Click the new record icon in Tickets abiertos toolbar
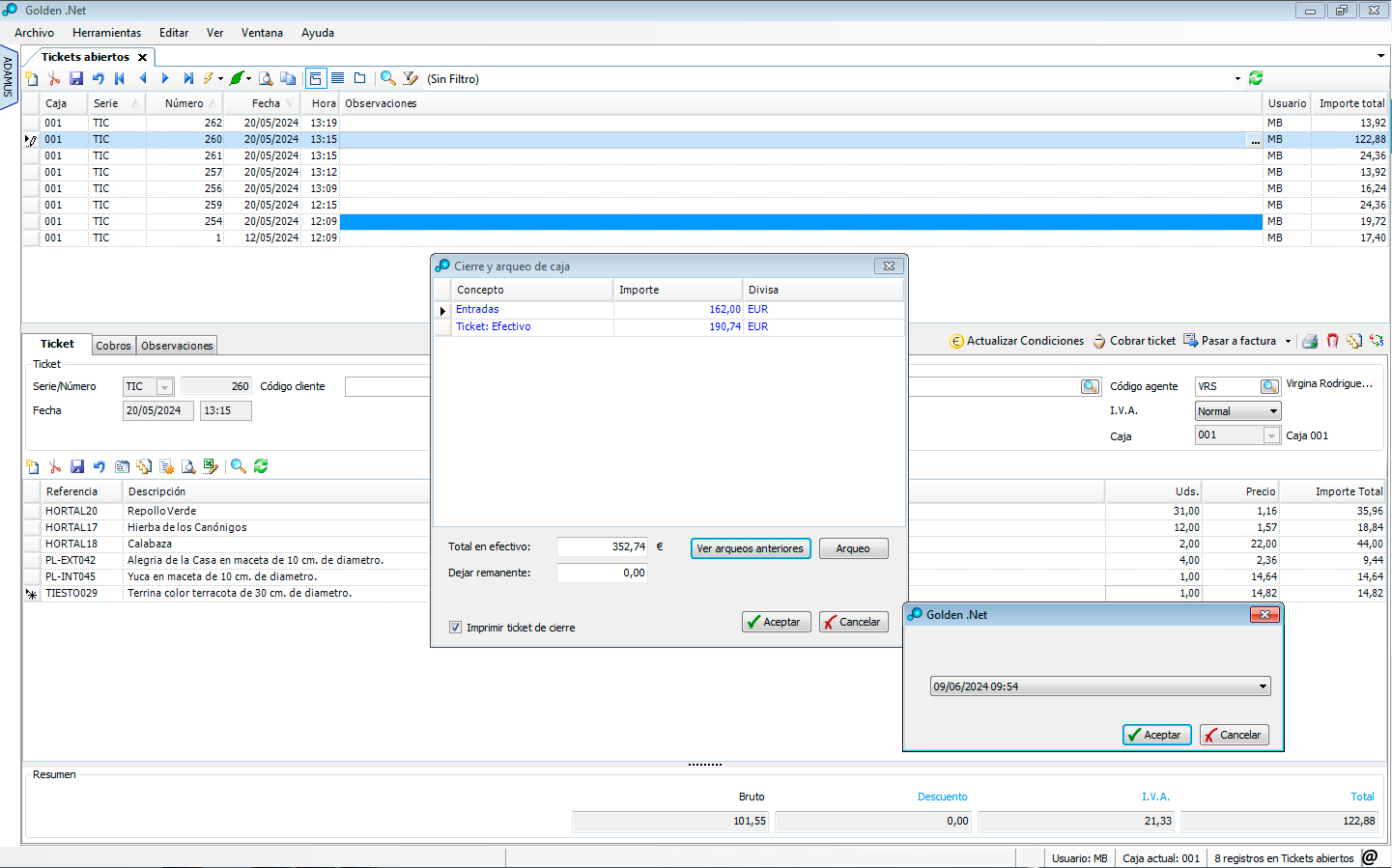Screen dimensions: 1392x868 (x=32, y=79)
